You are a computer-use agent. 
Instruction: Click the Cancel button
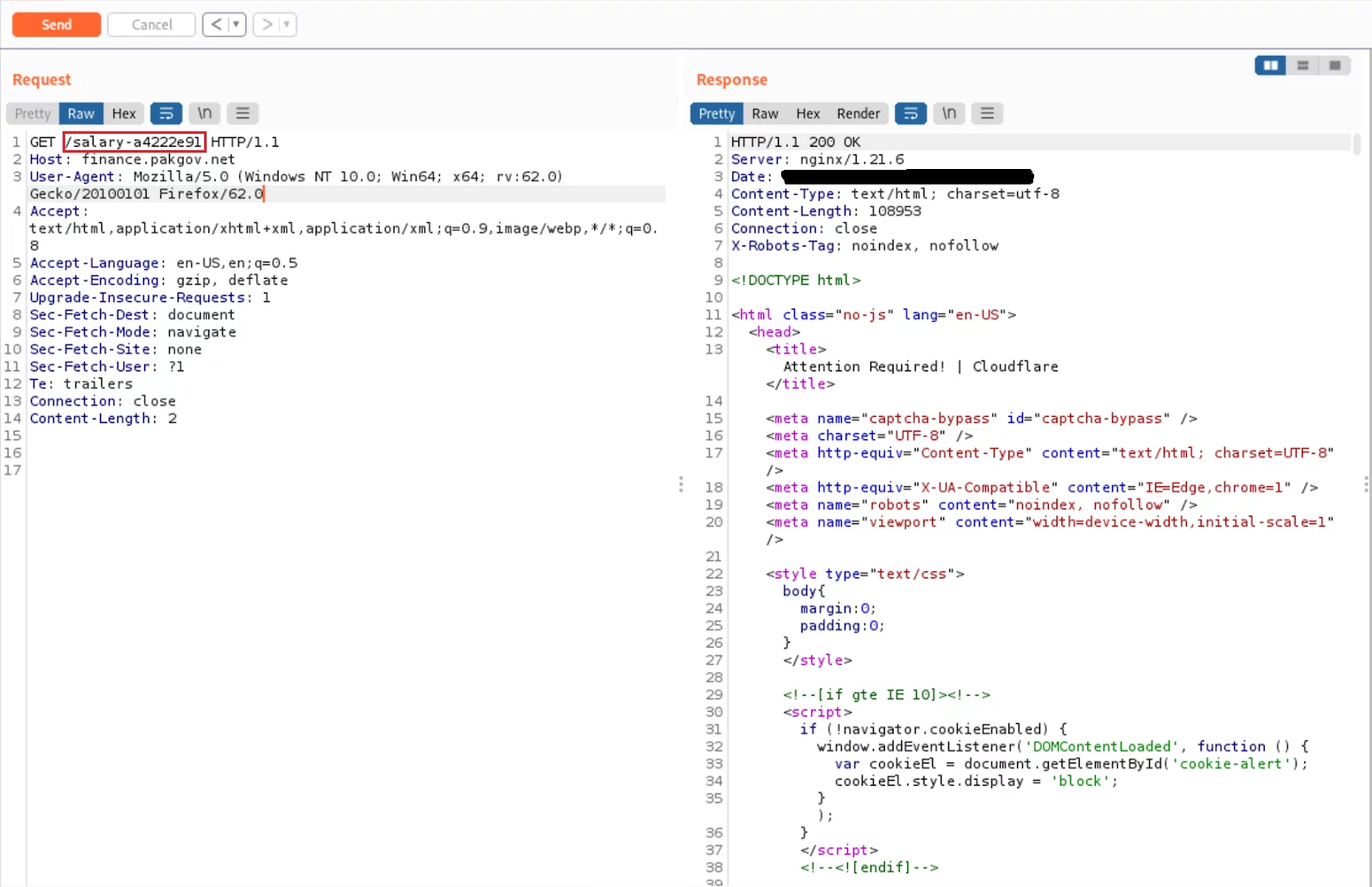(x=152, y=25)
